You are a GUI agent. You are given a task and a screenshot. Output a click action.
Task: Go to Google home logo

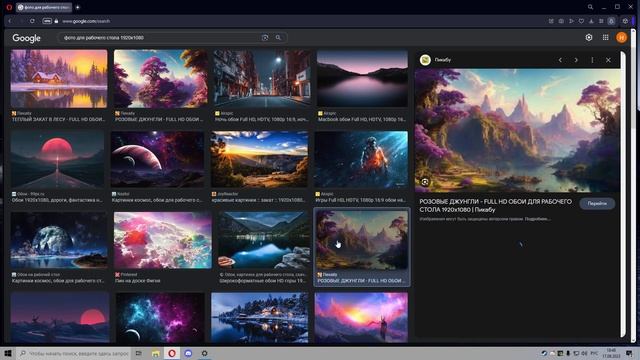(27, 38)
